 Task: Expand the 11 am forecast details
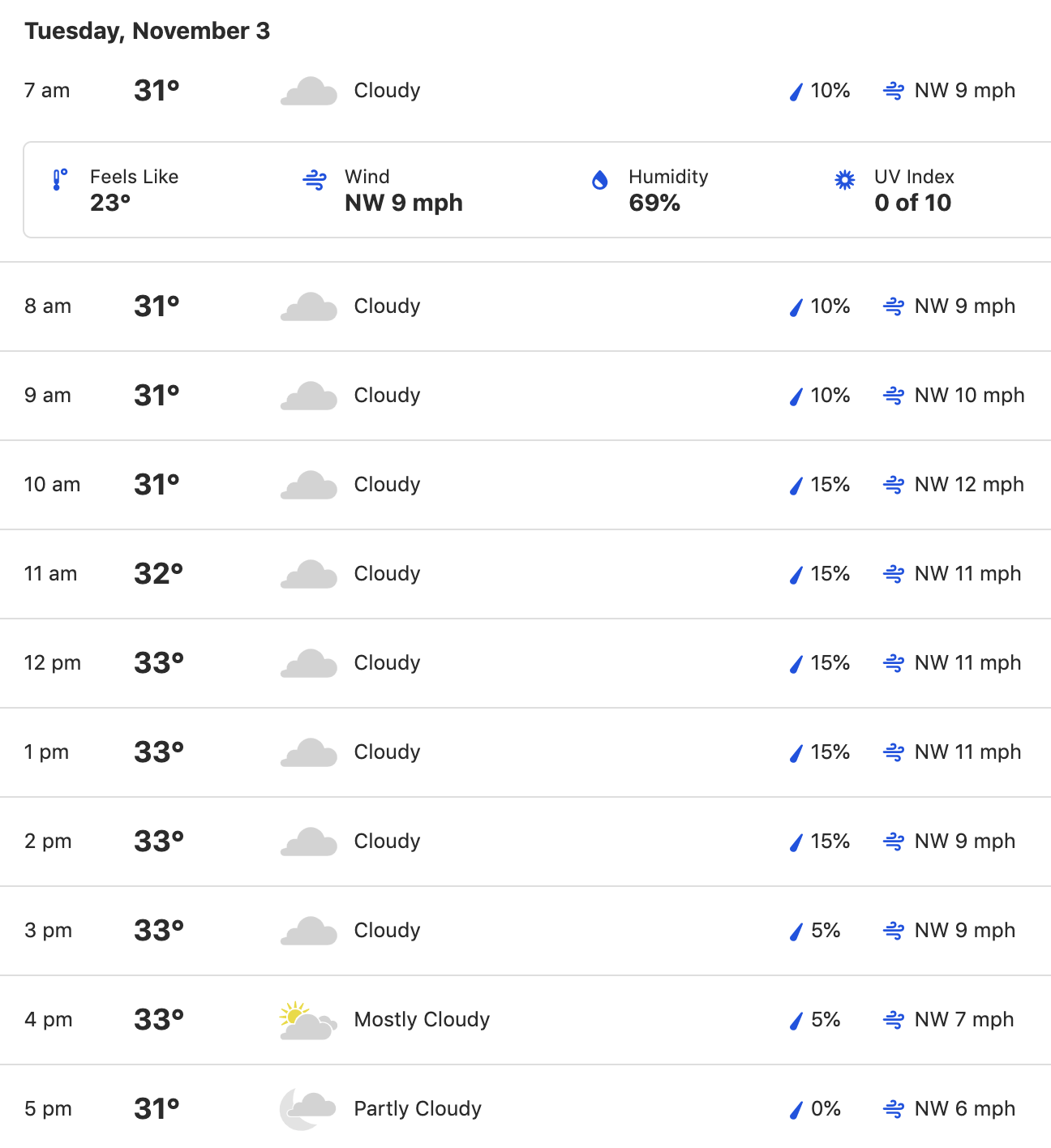click(525, 574)
